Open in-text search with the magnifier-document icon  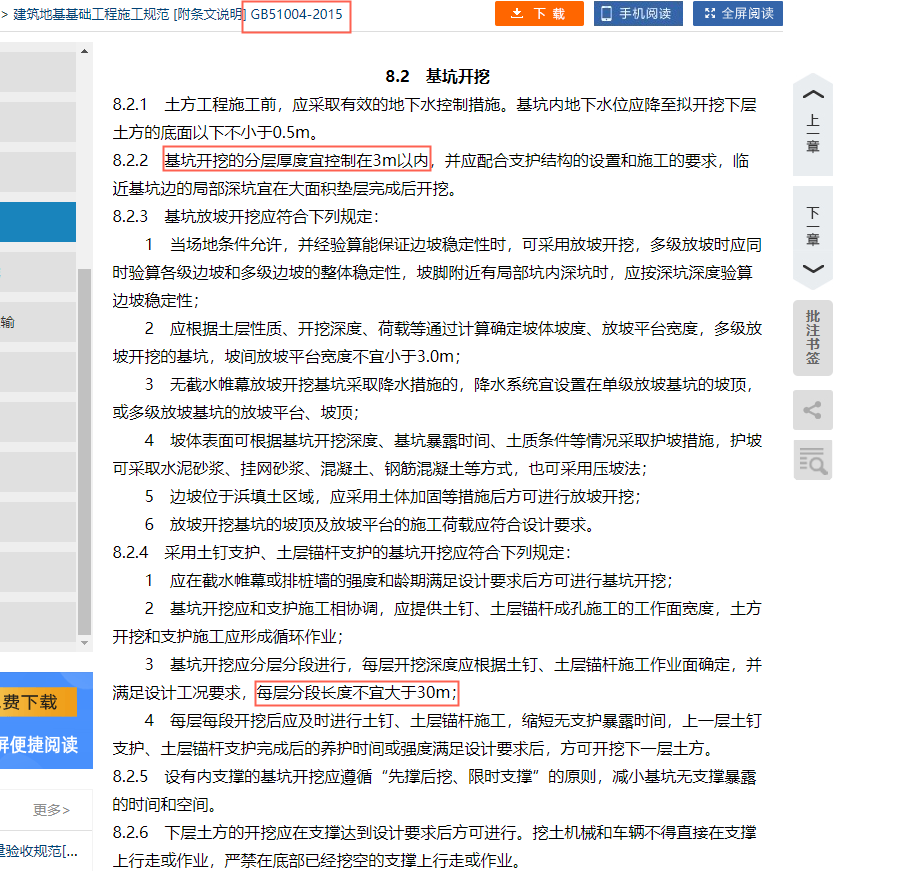click(x=812, y=462)
